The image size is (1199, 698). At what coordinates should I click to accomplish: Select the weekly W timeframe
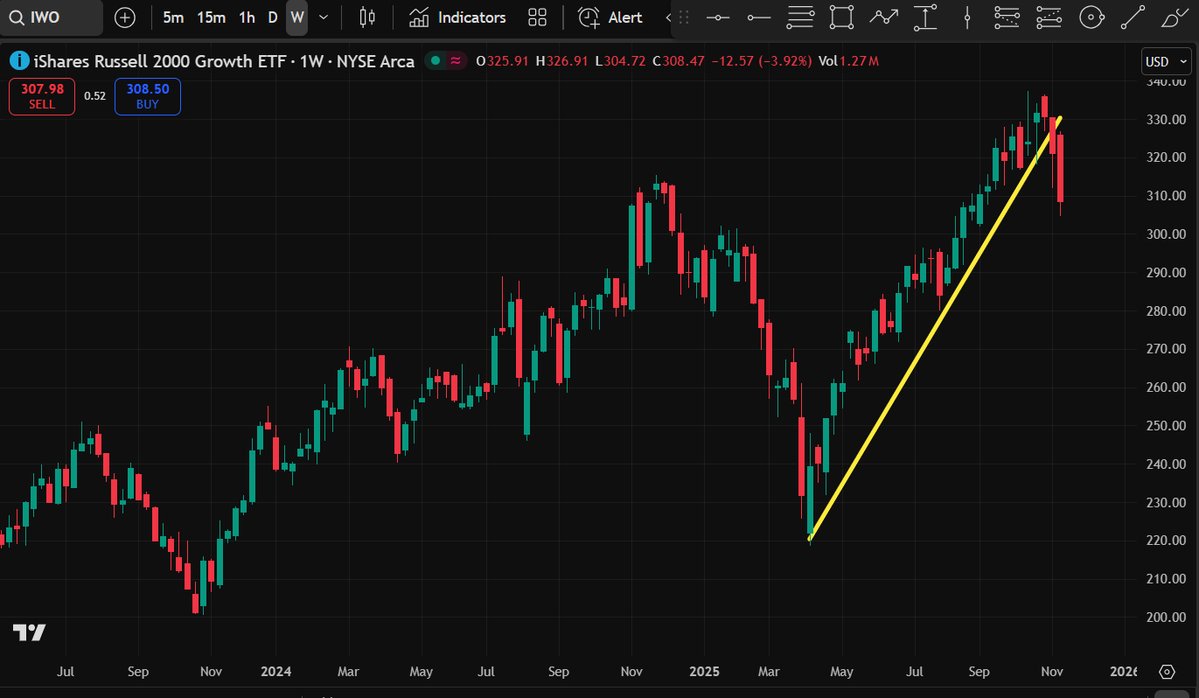297,18
